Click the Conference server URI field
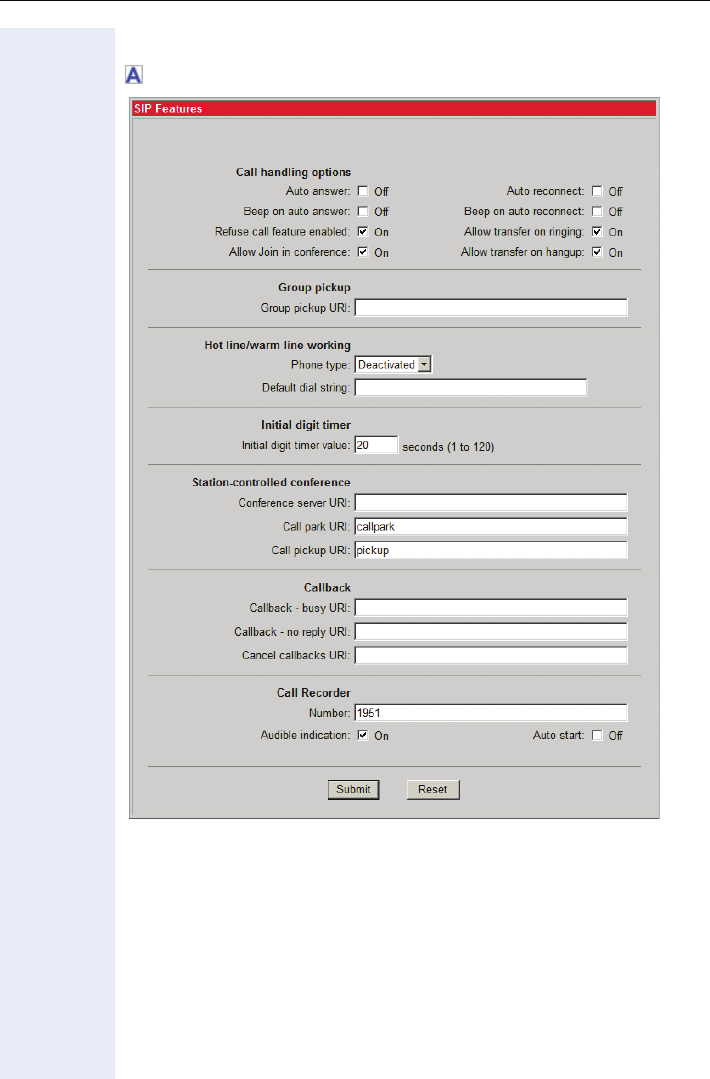Screen dimensions: 710x1079 pyautogui.click(x=491, y=503)
